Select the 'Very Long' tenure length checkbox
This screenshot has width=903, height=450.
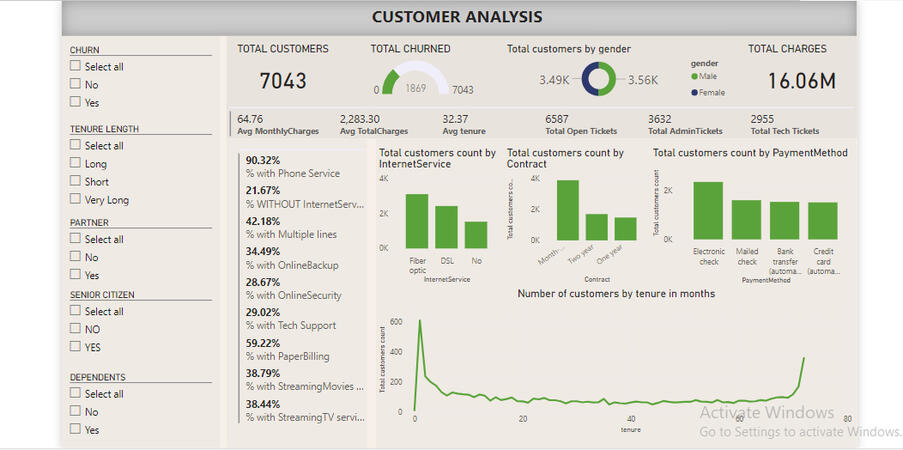75,200
